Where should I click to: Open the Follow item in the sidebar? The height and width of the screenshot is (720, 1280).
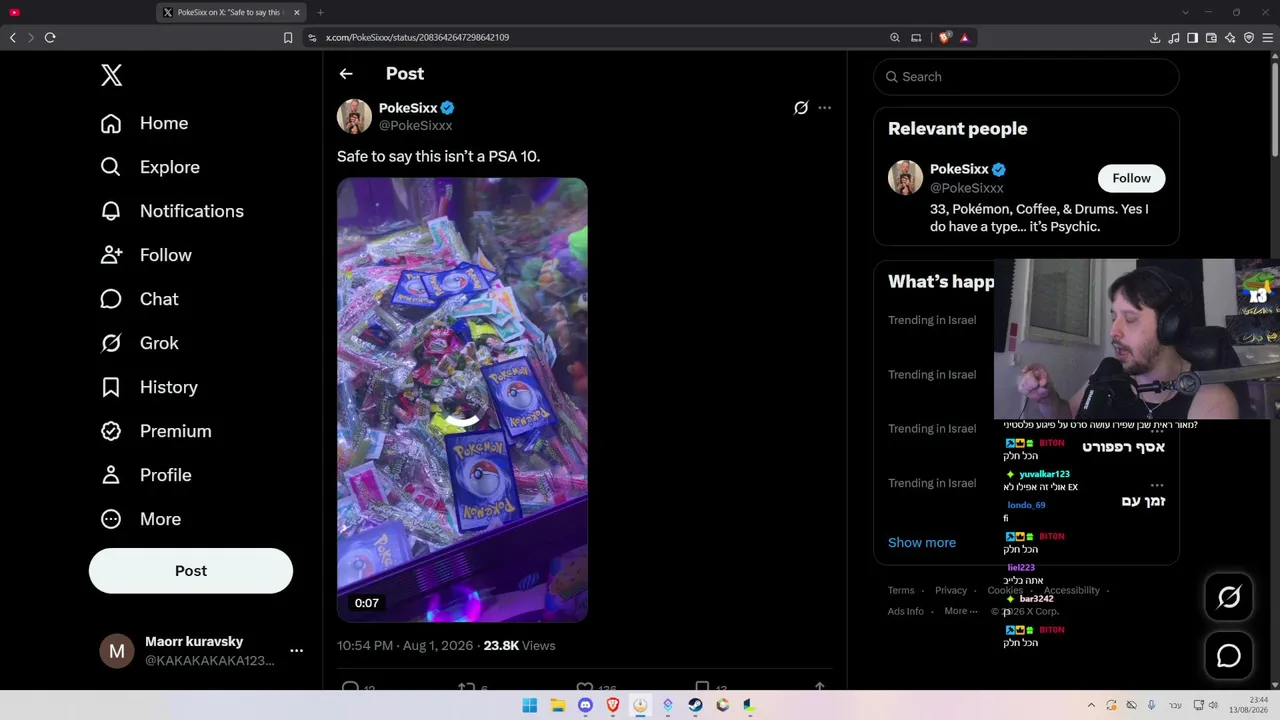[146, 255]
